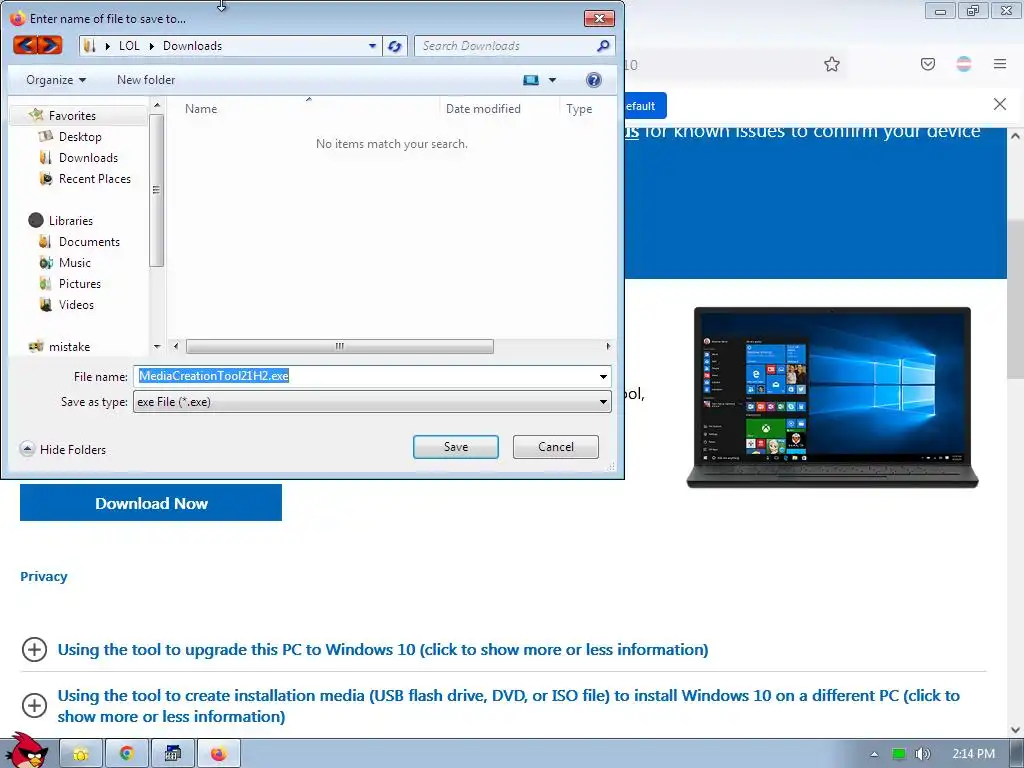Change view using the views icon
The width and height of the screenshot is (1024, 768).
tap(531, 80)
